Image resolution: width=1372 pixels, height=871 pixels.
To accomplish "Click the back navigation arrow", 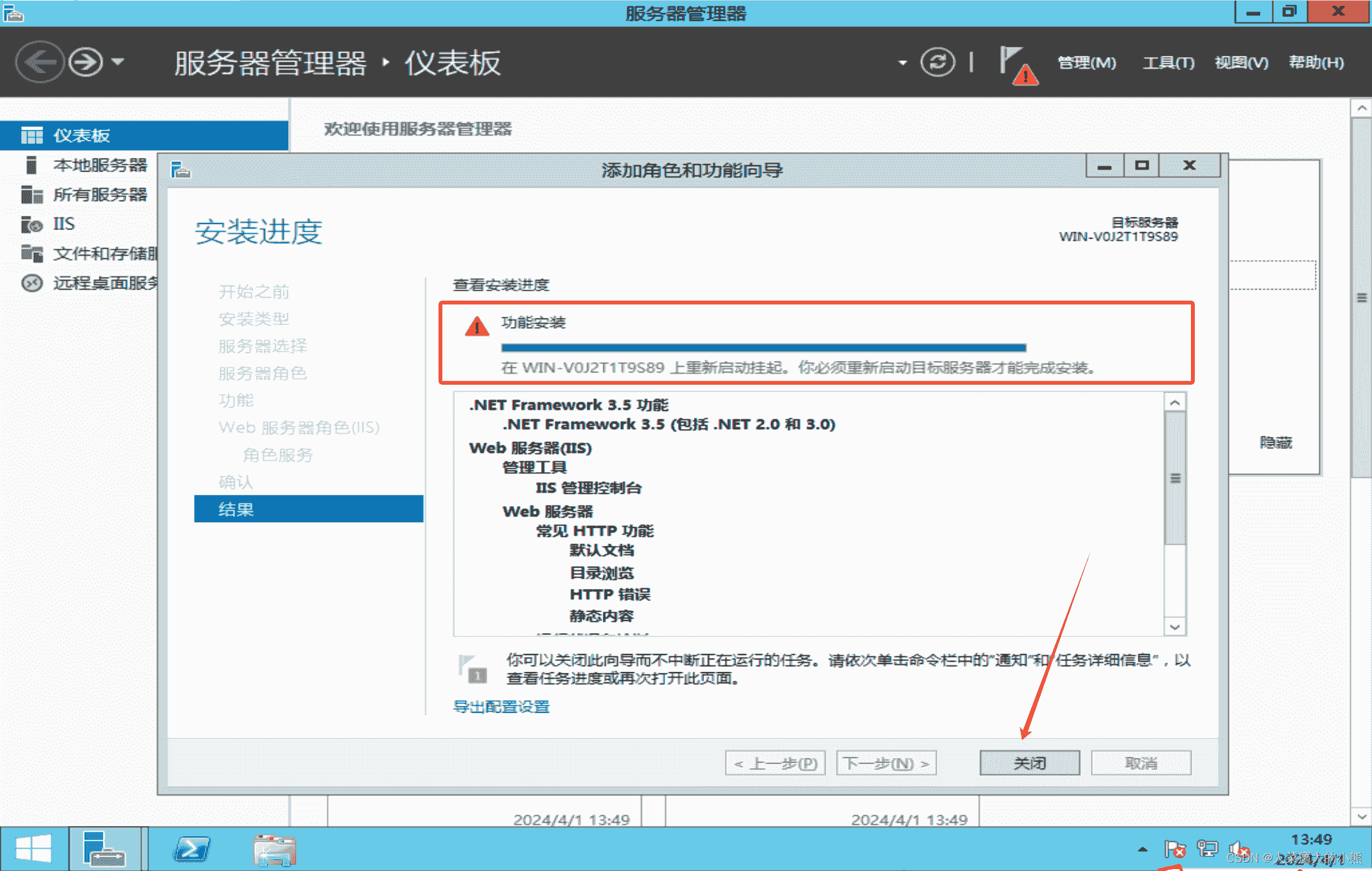I will 40,62.
